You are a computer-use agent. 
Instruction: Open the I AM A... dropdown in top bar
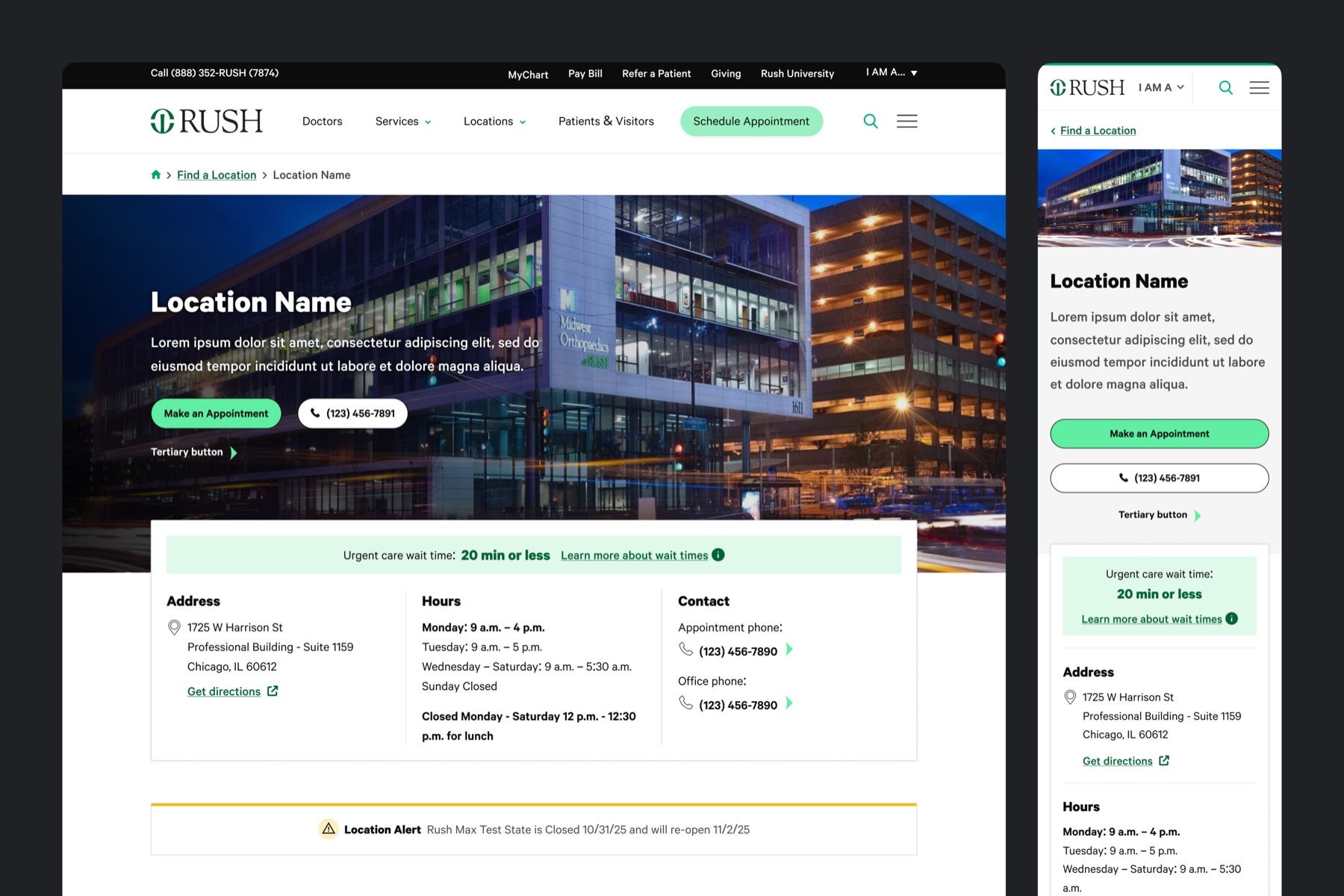892,72
